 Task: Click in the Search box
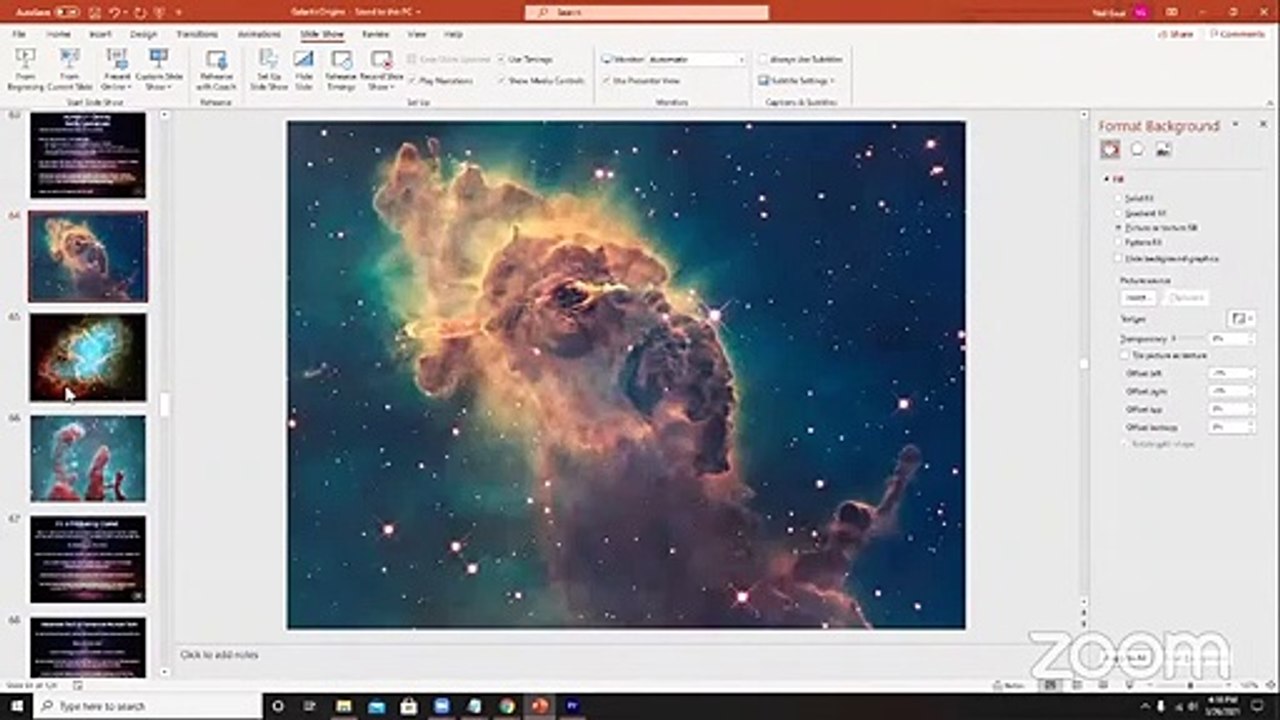click(x=647, y=12)
